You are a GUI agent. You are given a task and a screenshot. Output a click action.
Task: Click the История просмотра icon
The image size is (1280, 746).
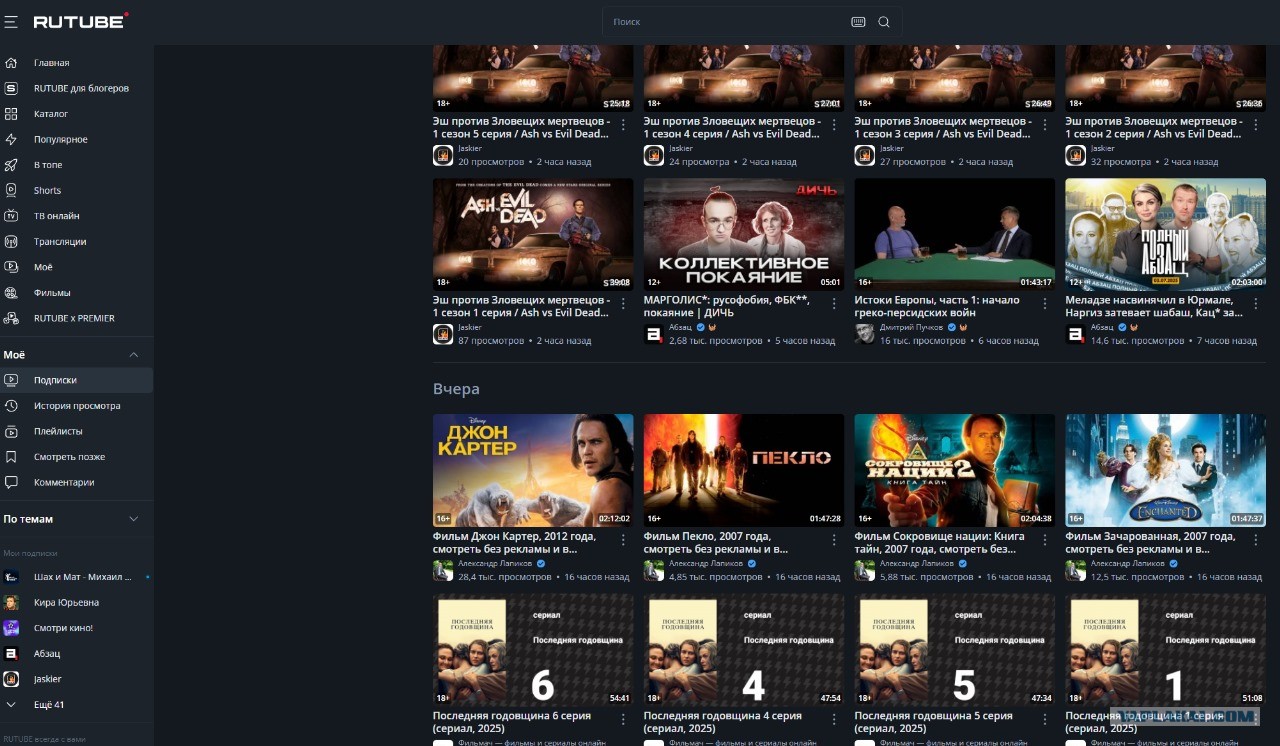[x=11, y=406]
